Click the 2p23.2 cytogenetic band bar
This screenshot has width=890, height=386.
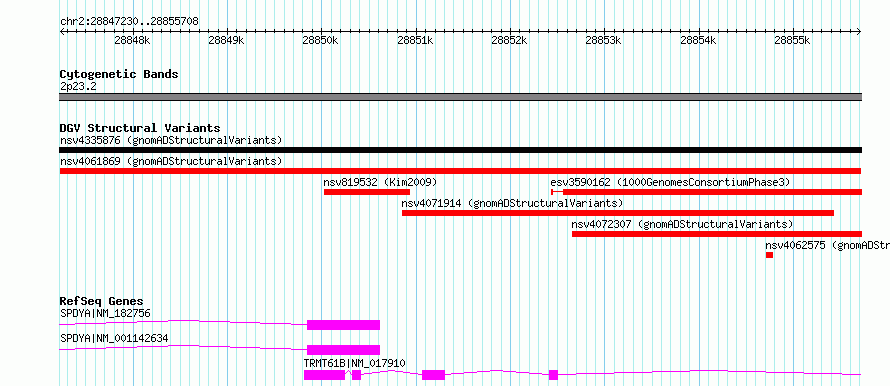(x=460, y=97)
